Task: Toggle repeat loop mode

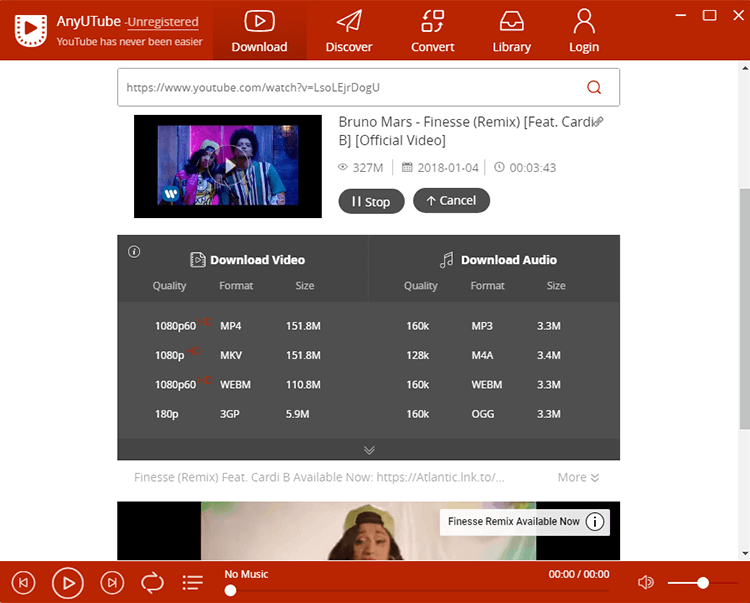Action: pyautogui.click(x=152, y=583)
